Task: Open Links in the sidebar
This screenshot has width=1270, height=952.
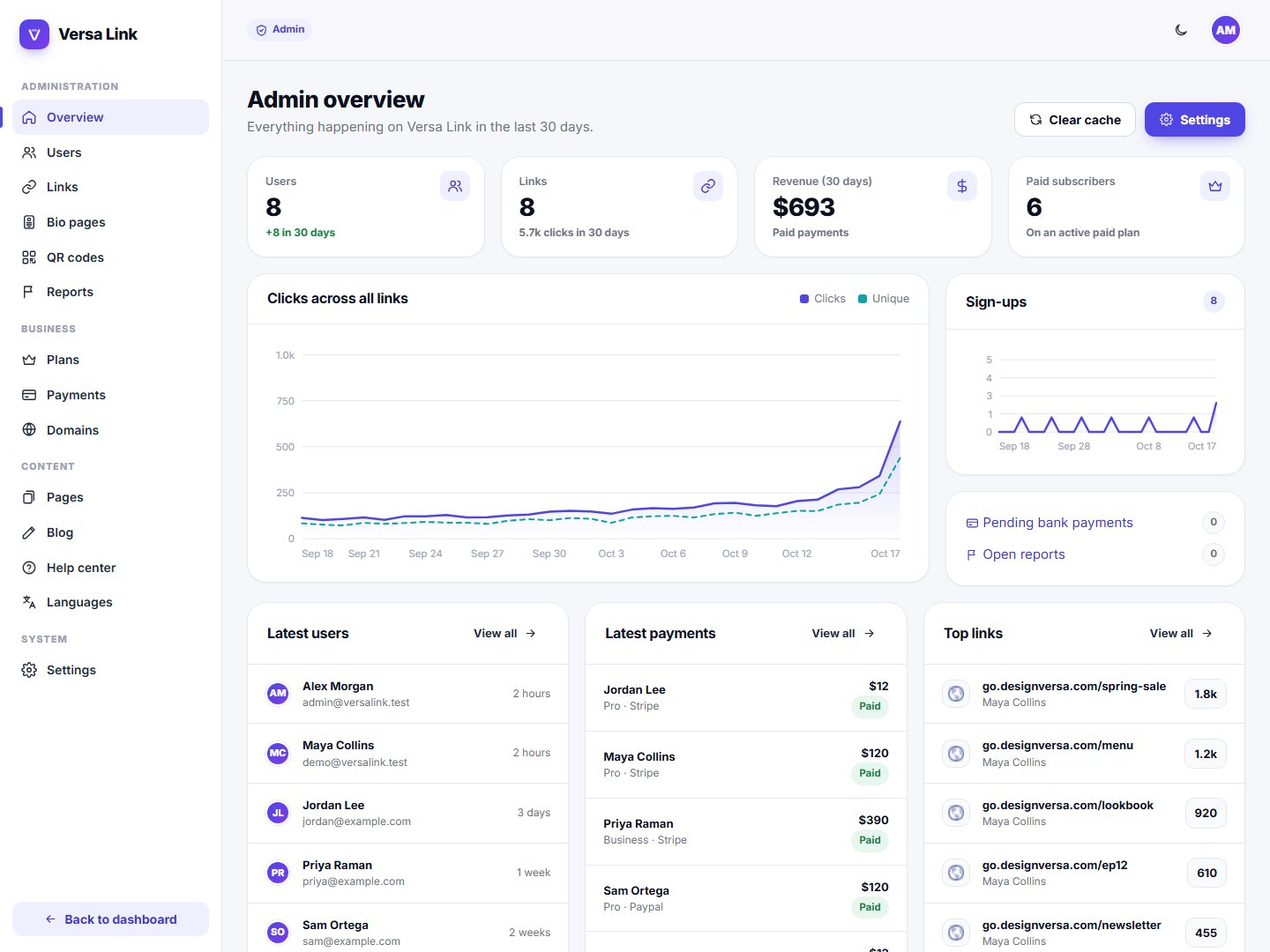Action: [x=110, y=187]
